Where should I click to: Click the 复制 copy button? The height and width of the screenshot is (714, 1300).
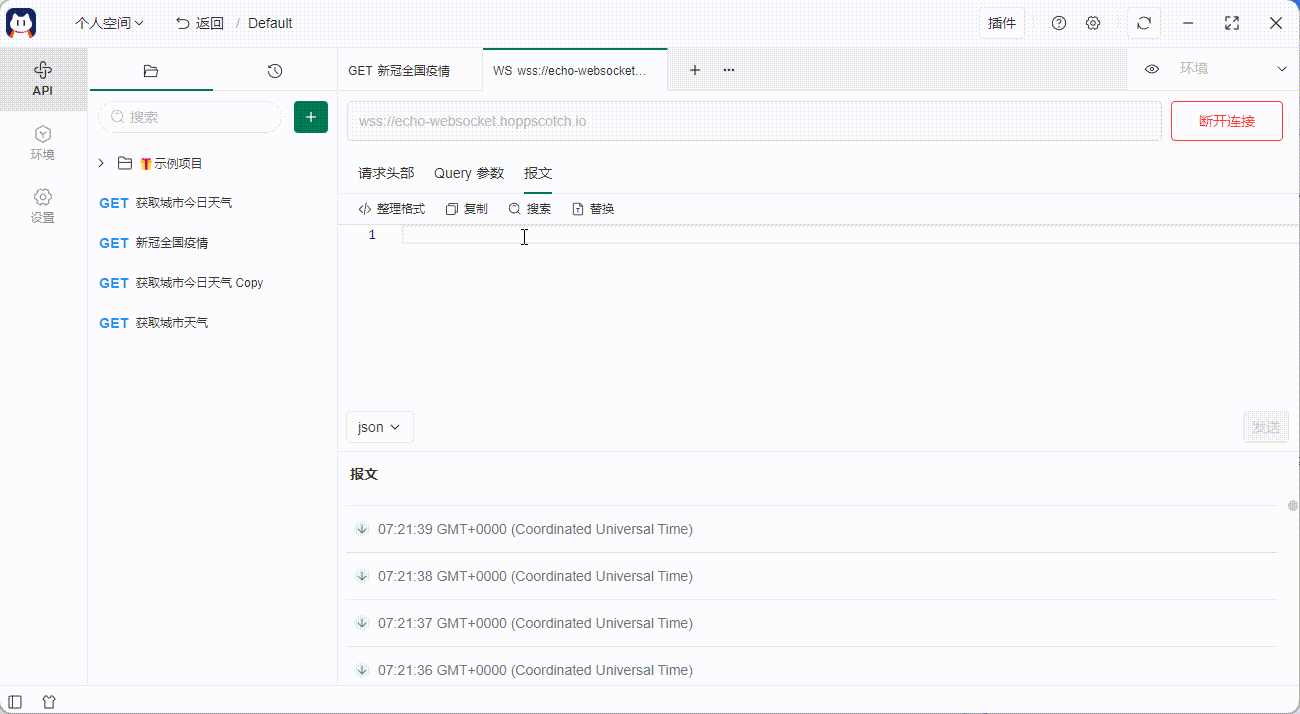pyautogui.click(x=467, y=209)
